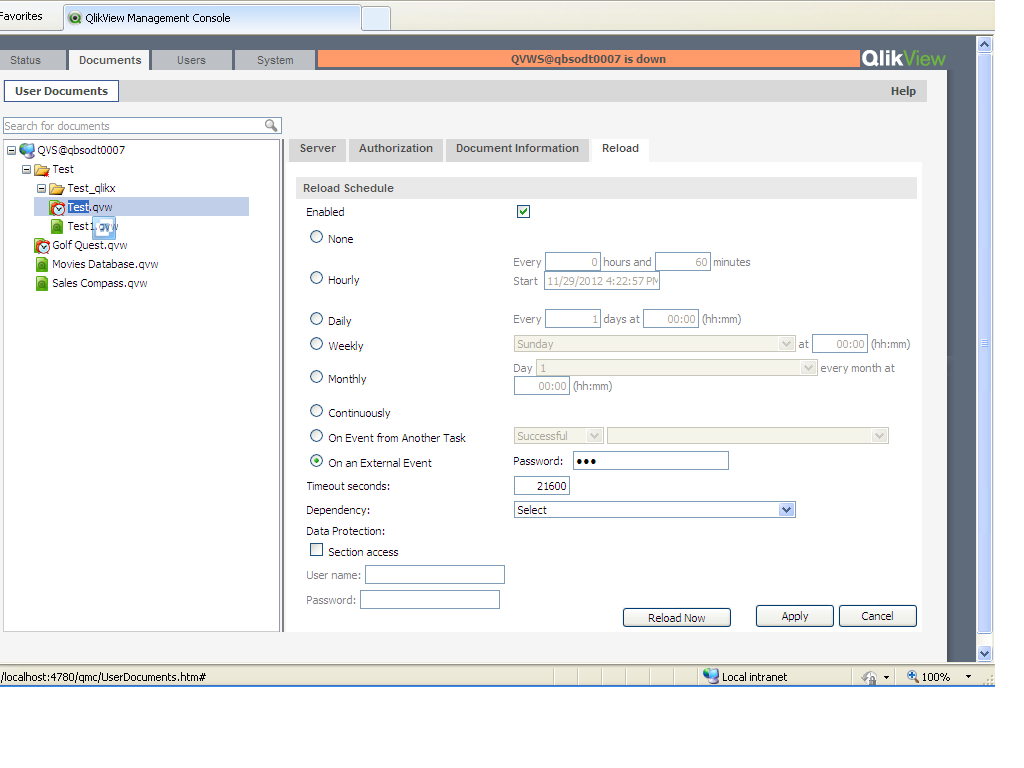
Task: Select Movies Database.qvw in the tree
Action: coord(105,264)
